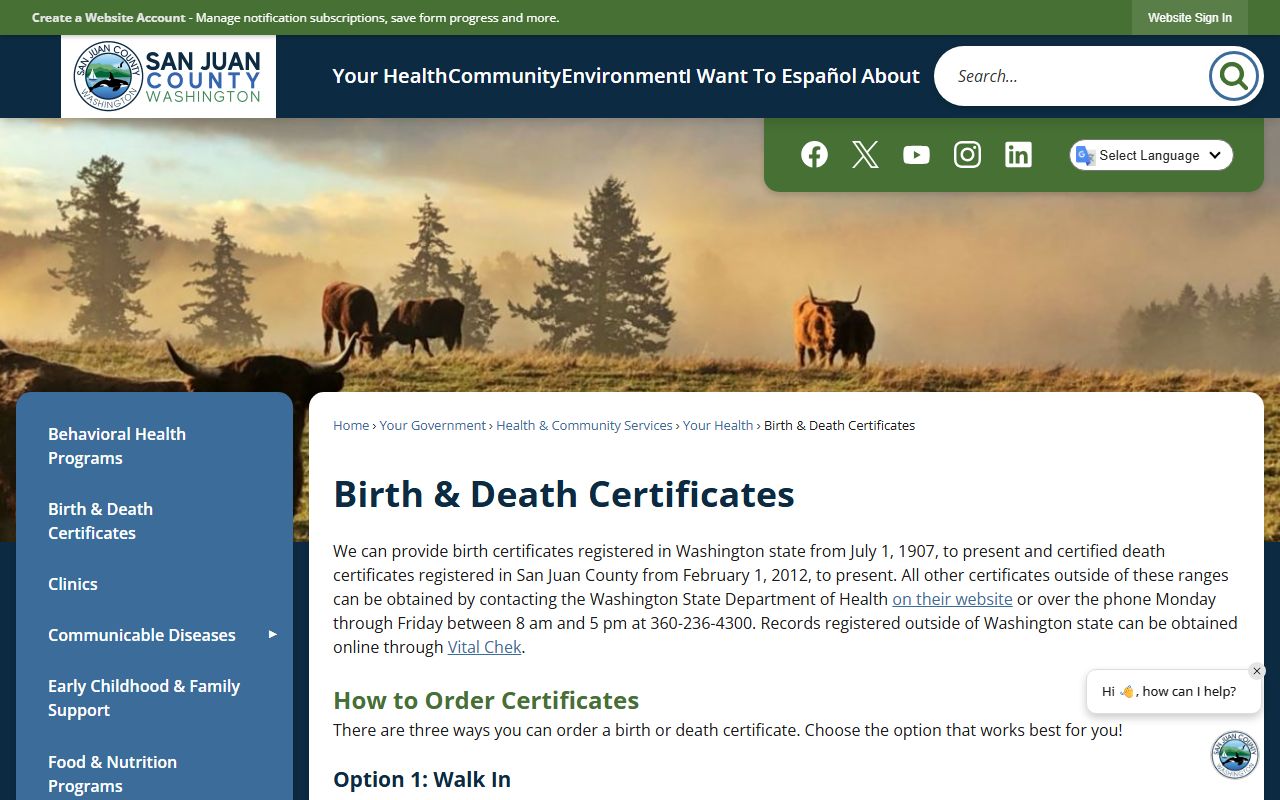Close the chat help bubble
The height and width of the screenshot is (800, 1280).
[x=1257, y=671]
